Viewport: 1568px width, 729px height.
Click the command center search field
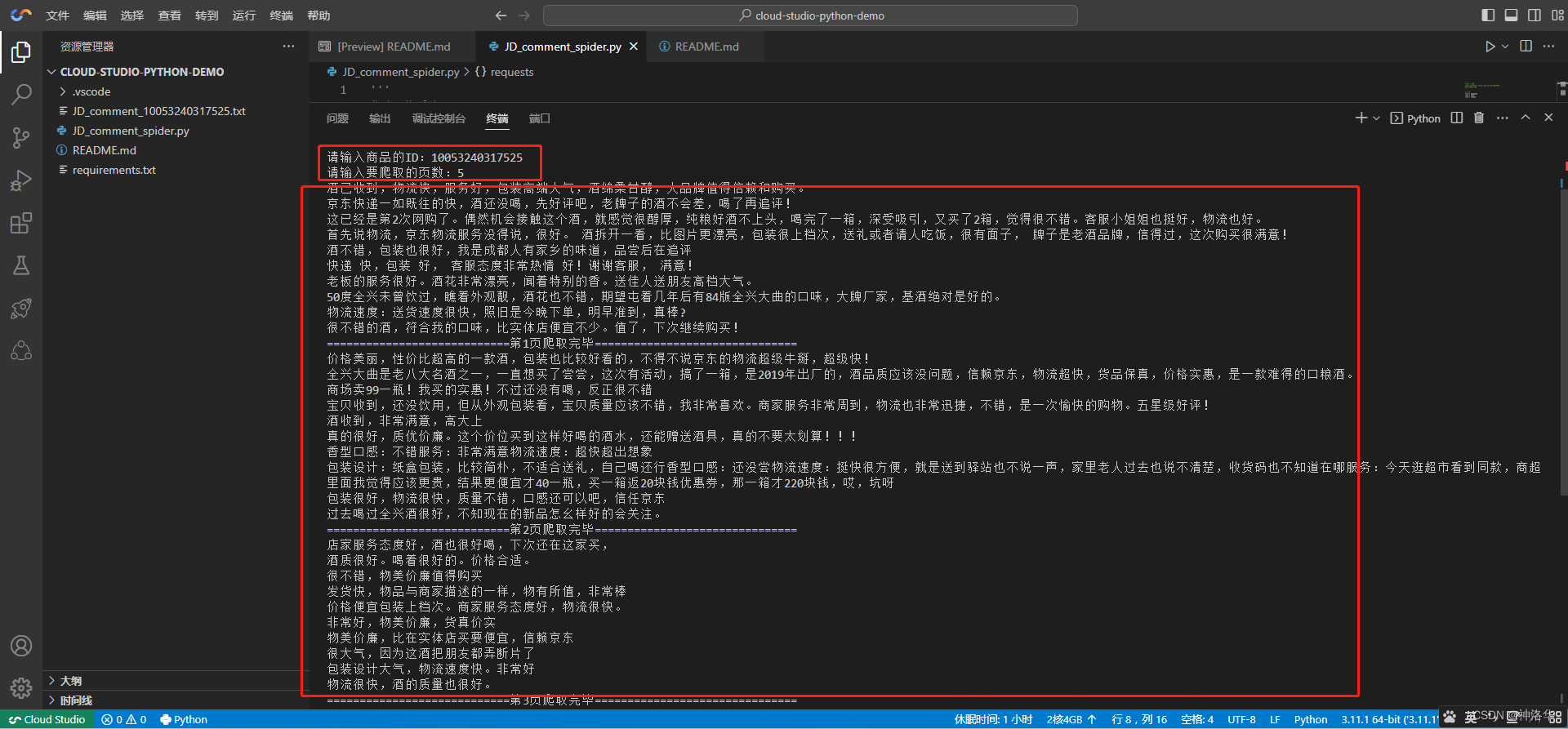click(x=810, y=16)
